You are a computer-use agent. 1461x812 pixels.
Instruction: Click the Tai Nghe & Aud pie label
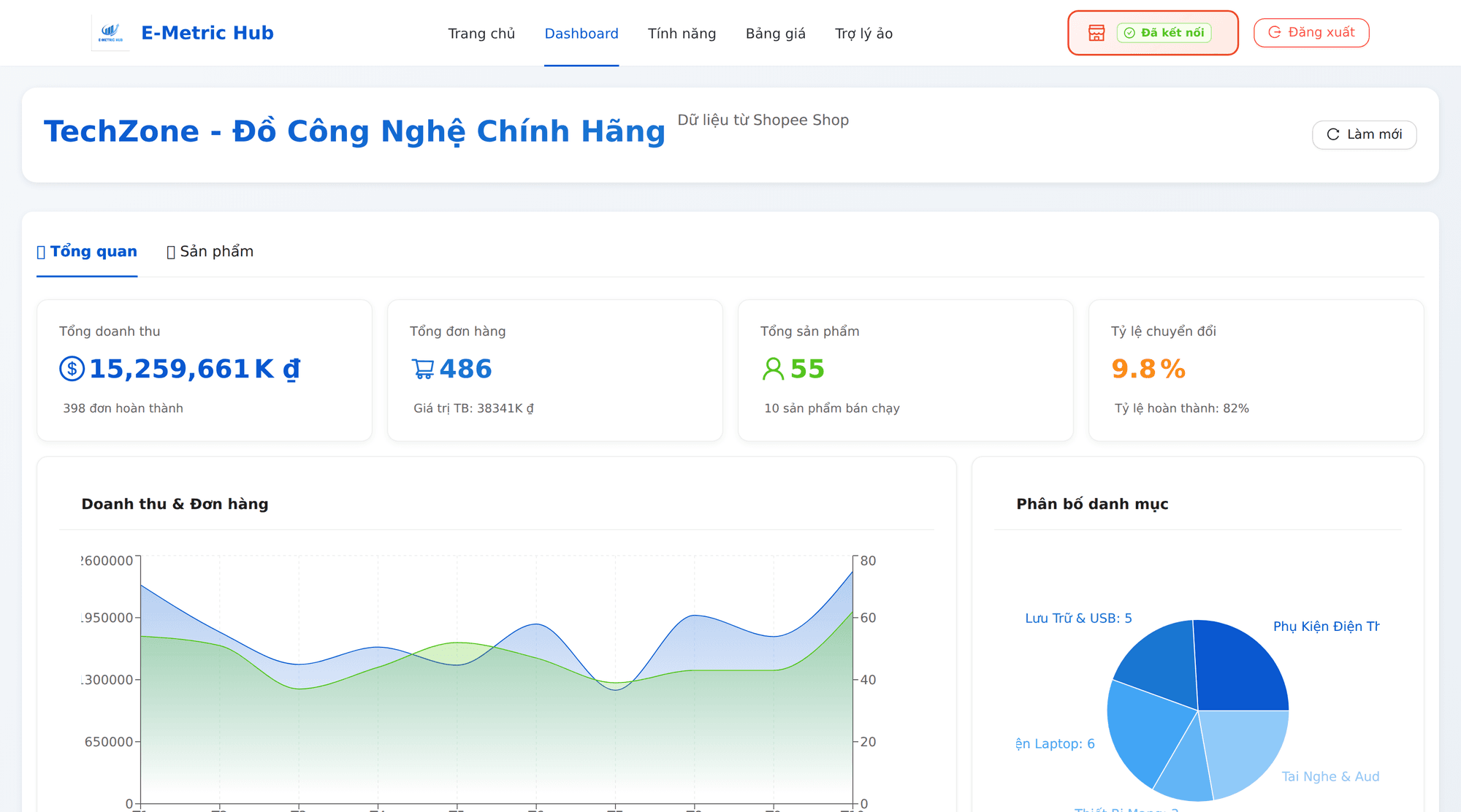pyautogui.click(x=1330, y=777)
